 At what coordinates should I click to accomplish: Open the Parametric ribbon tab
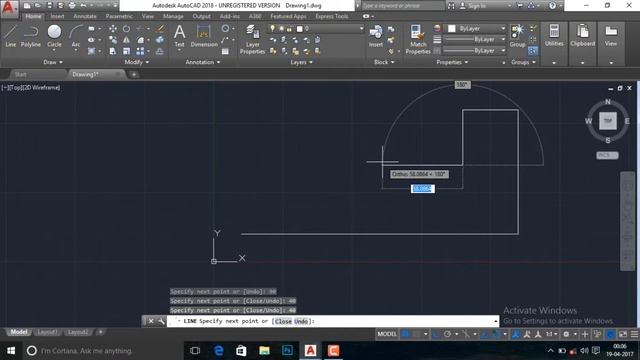pos(119,16)
